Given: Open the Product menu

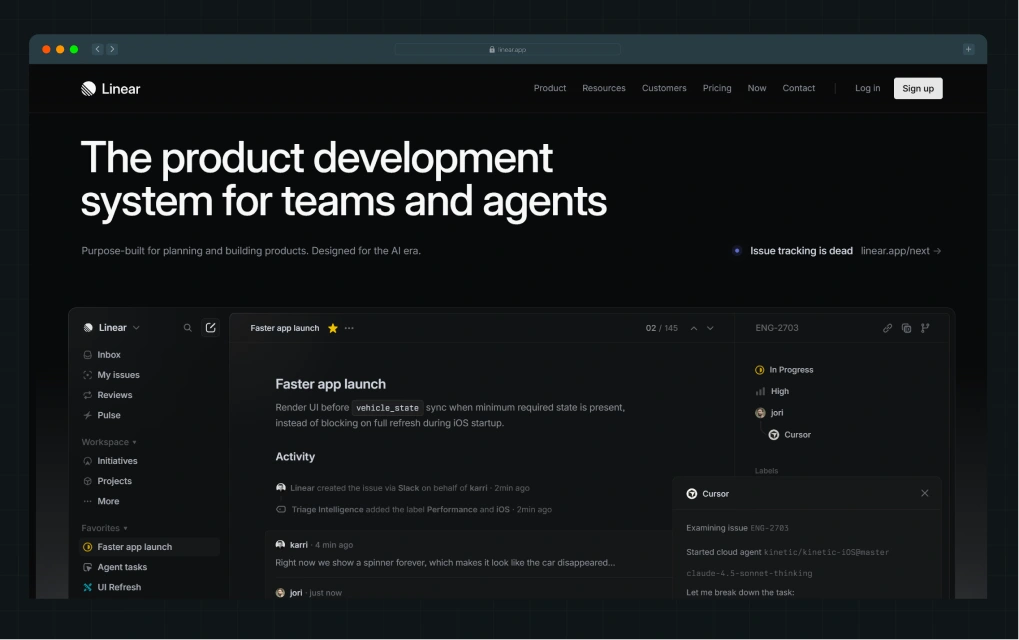Looking at the screenshot, I should point(550,88).
